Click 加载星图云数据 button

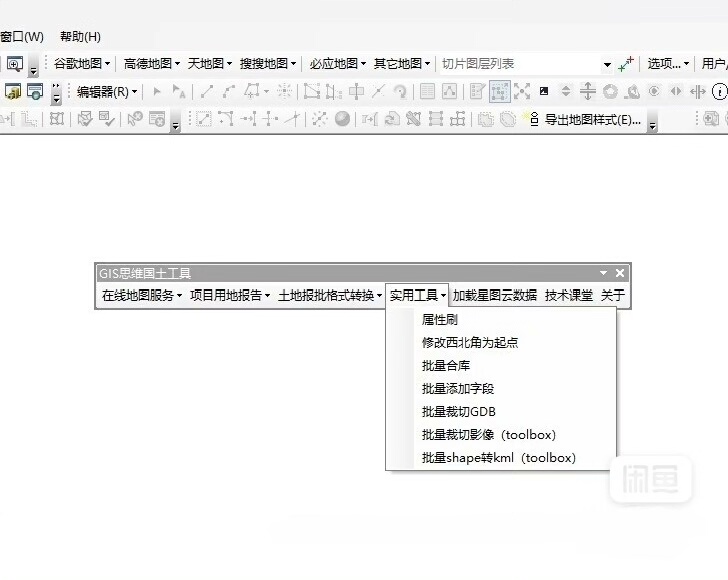tap(495, 295)
